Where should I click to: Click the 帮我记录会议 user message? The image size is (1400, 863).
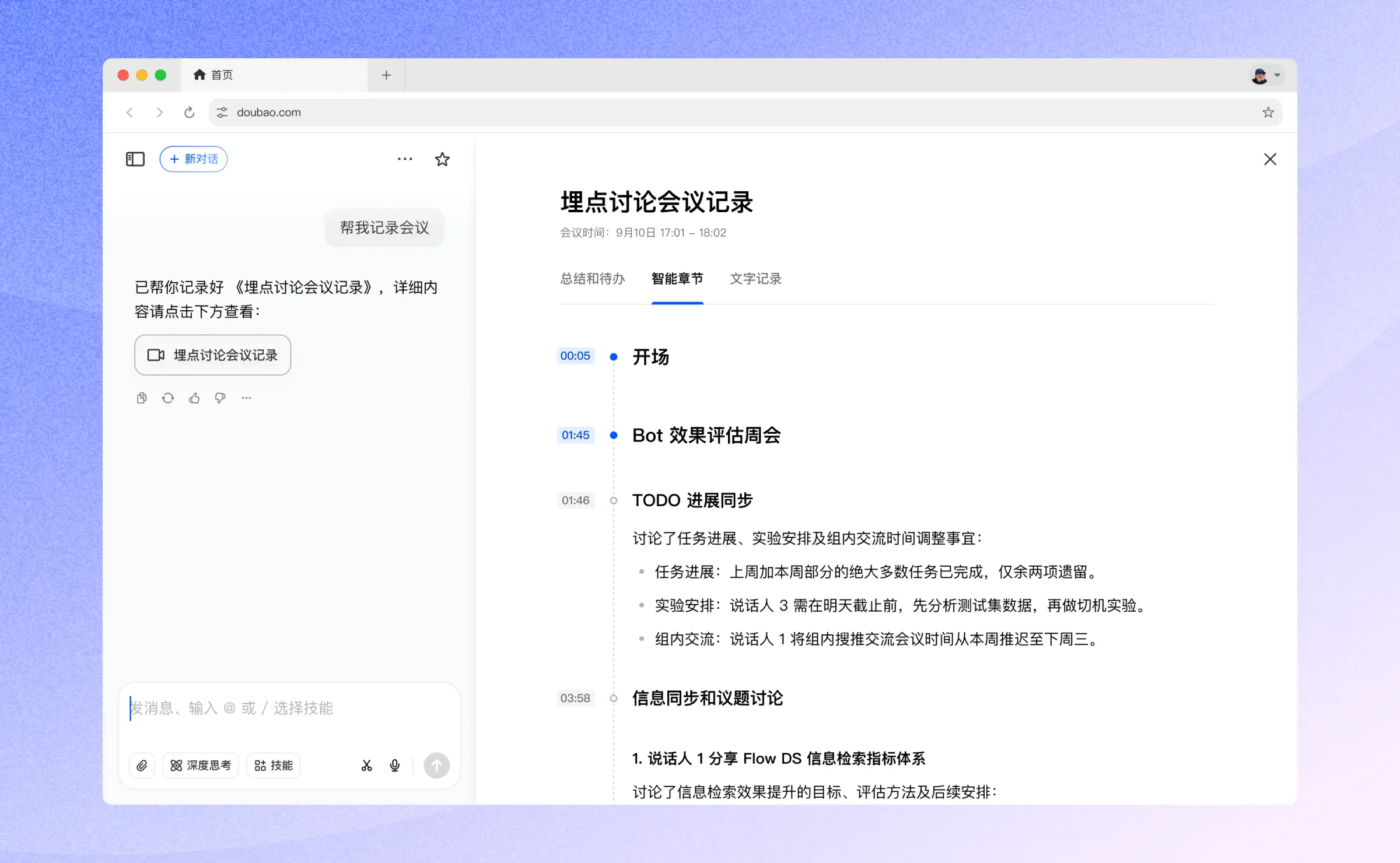coord(384,227)
